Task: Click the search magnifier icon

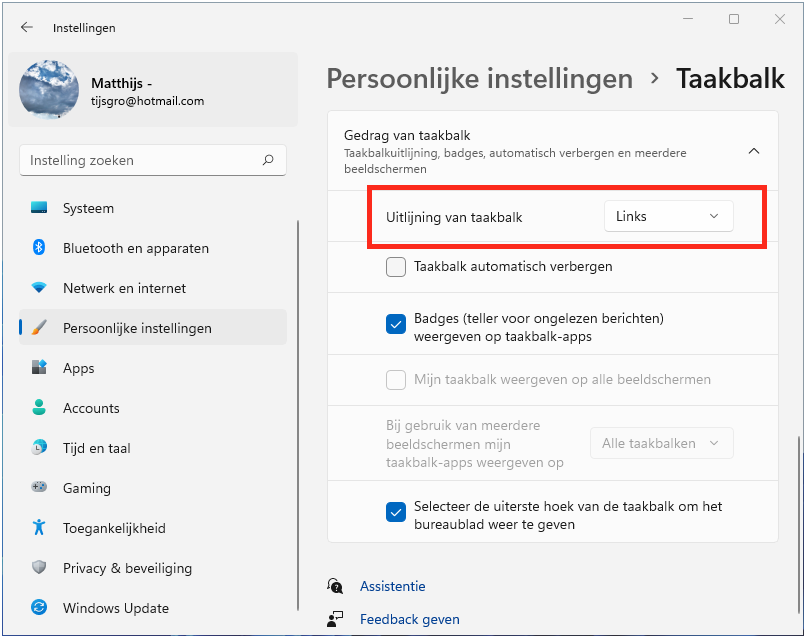Action: coord(268,160)
